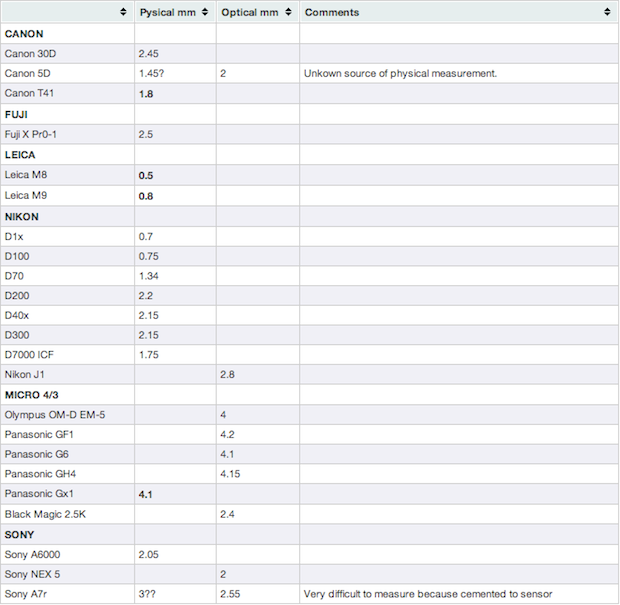Click the 2.4 optical value
The height and width of the screenshot is (605, 620).
[227, 514]
